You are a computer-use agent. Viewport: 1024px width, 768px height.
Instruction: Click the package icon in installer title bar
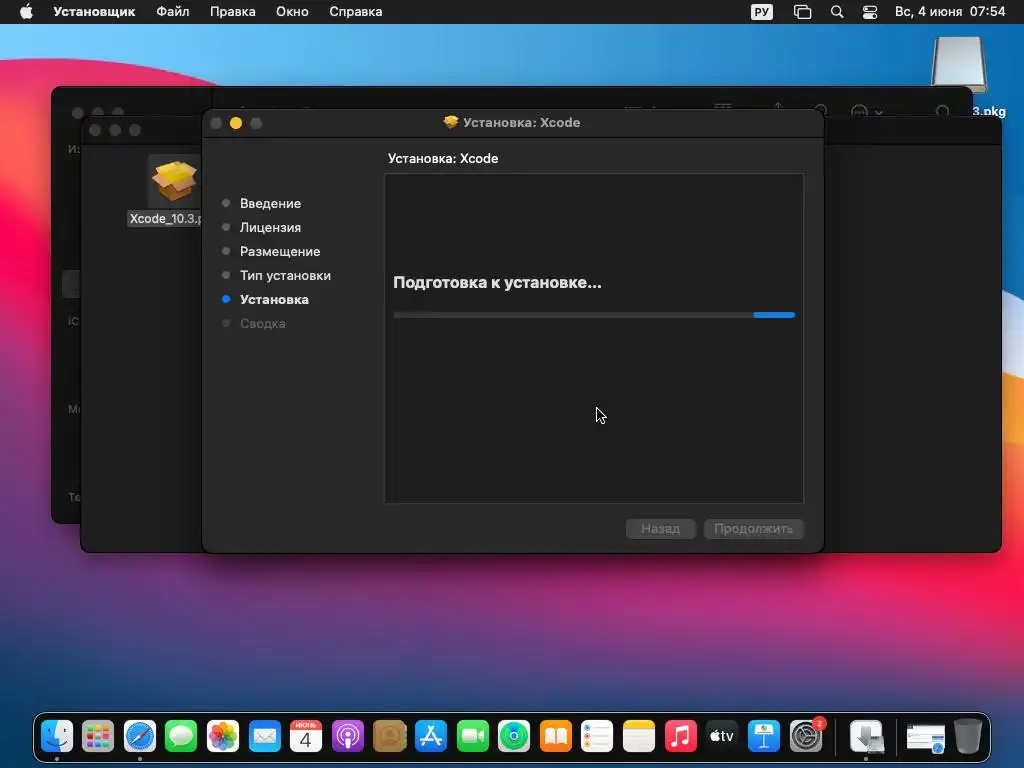(451, 122)
